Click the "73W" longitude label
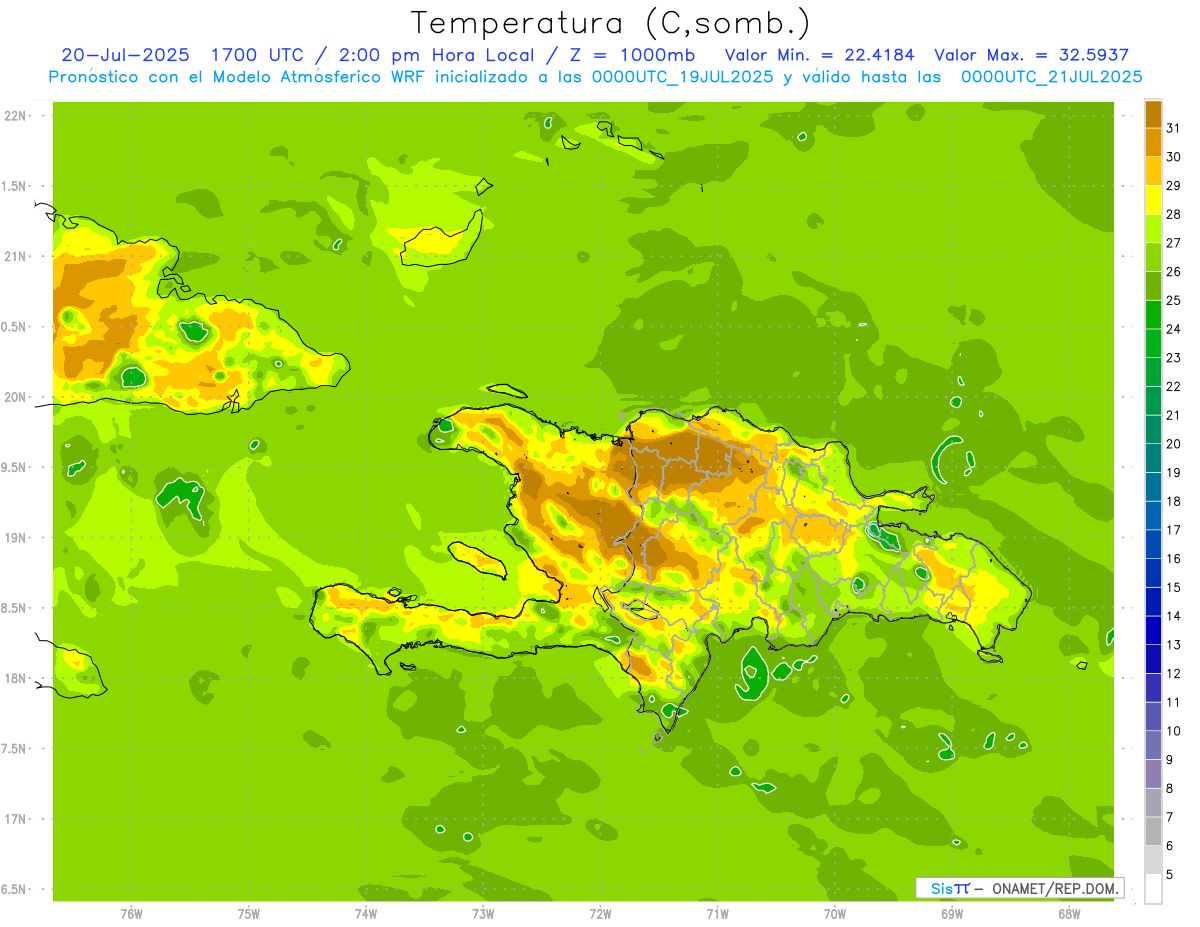Screen dimensions: 1200x927 pyautogui.click(x=483, y=913)
